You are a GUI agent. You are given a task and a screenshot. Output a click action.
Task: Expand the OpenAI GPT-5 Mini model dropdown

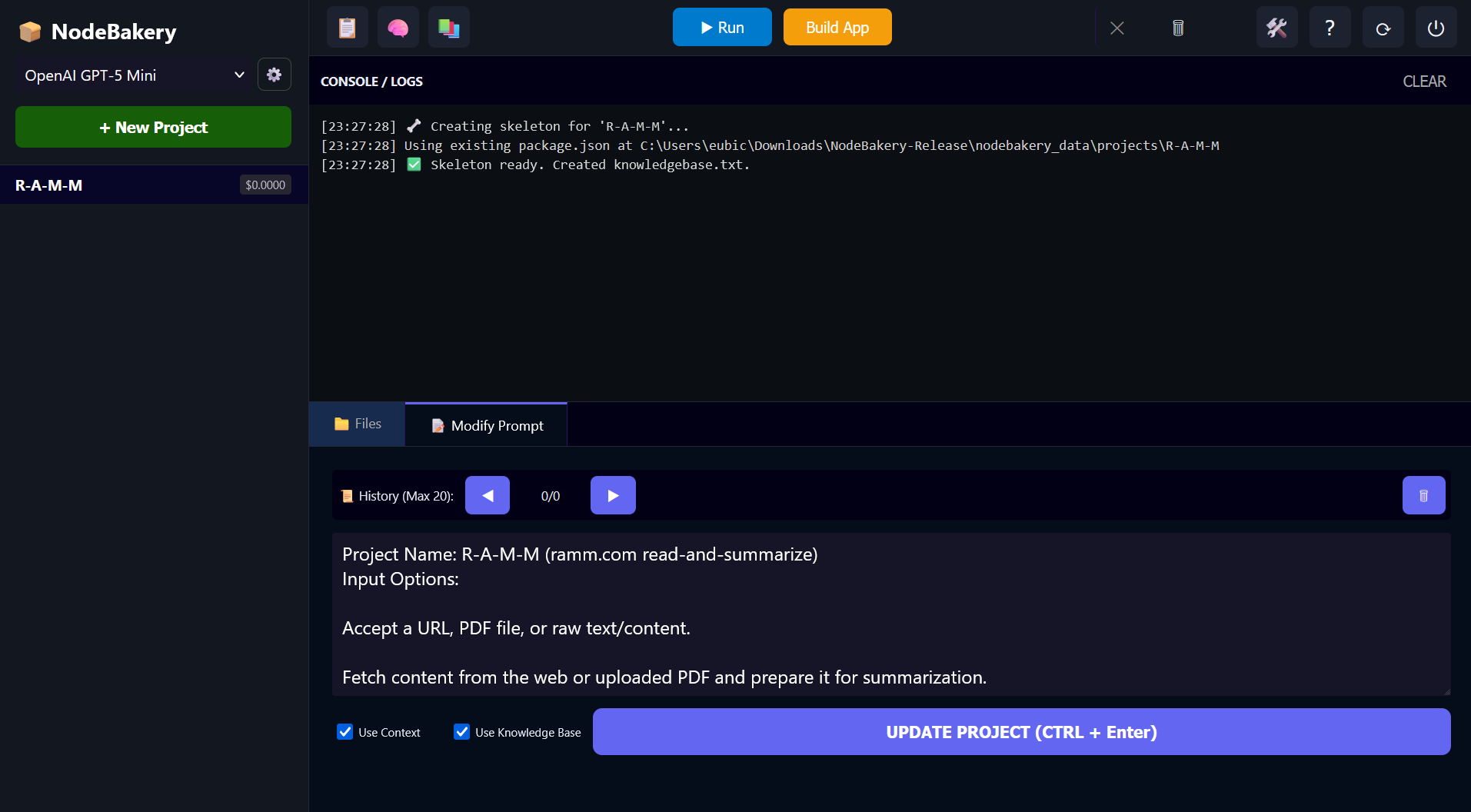pyautogui.click(x=133, y=75)
